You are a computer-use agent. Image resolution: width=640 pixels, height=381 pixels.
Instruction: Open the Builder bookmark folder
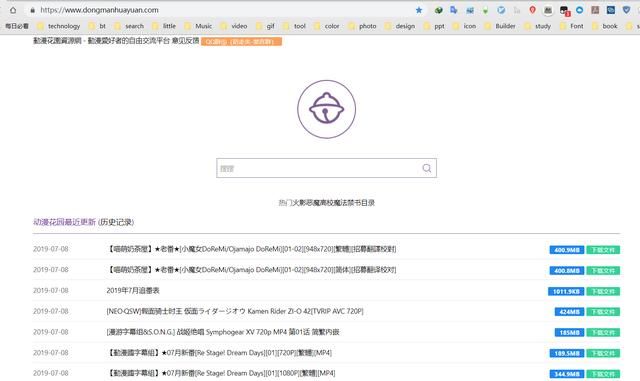pyautogui.click(x=500, y=26)
